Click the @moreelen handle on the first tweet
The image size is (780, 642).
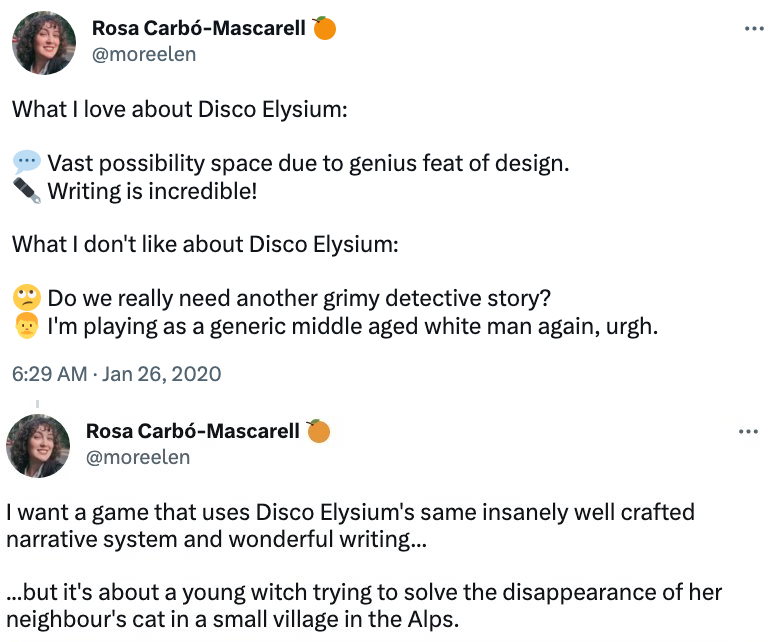tap(144, 54)
